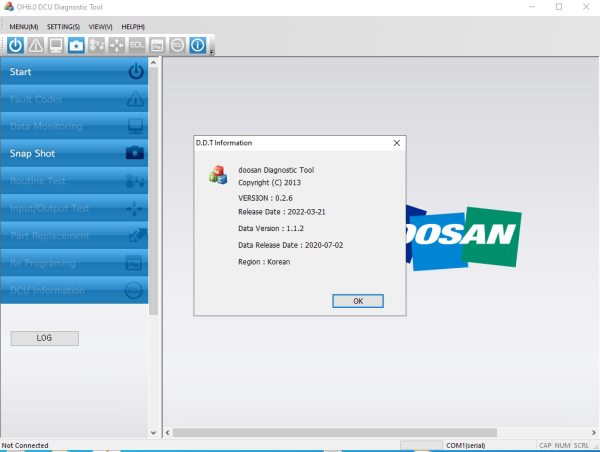The height and width of the screenshot is (452, 600).
Task: Click the horizontal scrollbar thumb
Action: click(335, 432)
